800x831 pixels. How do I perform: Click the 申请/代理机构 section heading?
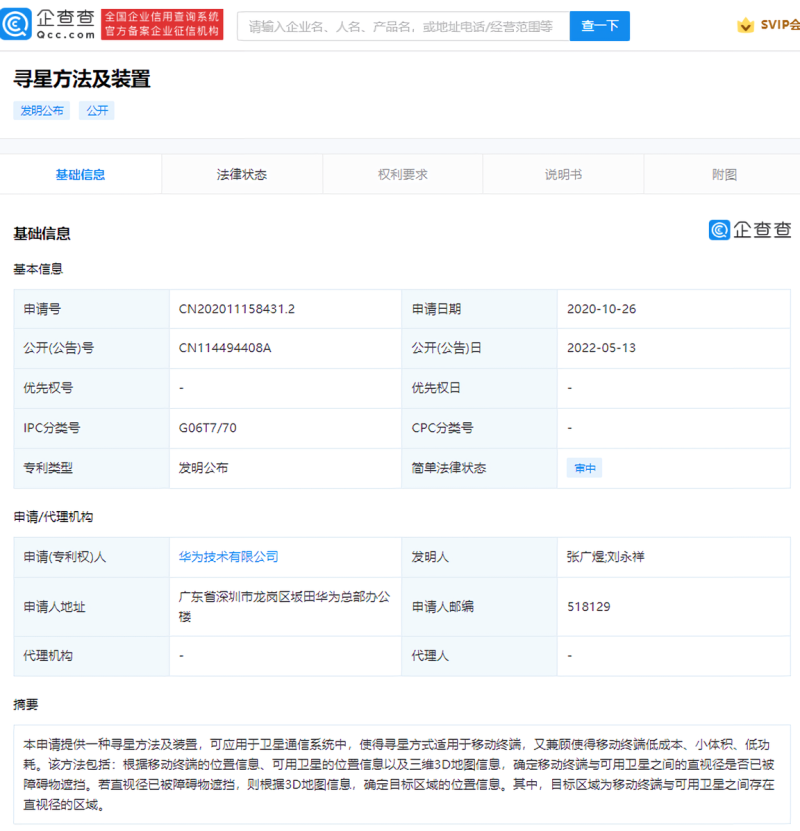53,517
